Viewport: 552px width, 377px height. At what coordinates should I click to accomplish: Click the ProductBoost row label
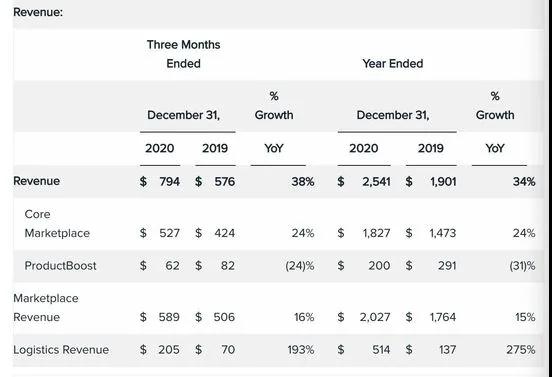click(x=60, y=266)
